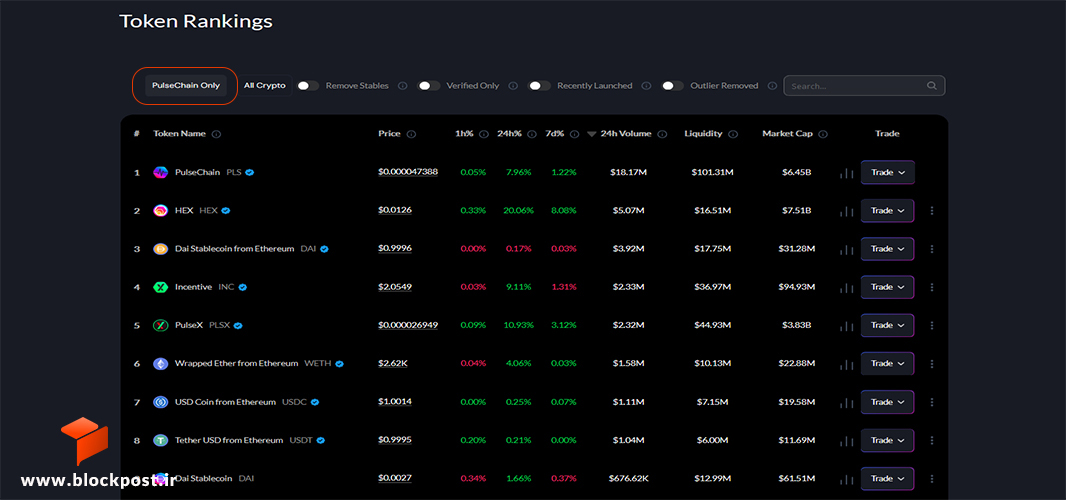Click the $676.62K volume value
This screenshot has width=1066, height=500.
pos(628,478)
